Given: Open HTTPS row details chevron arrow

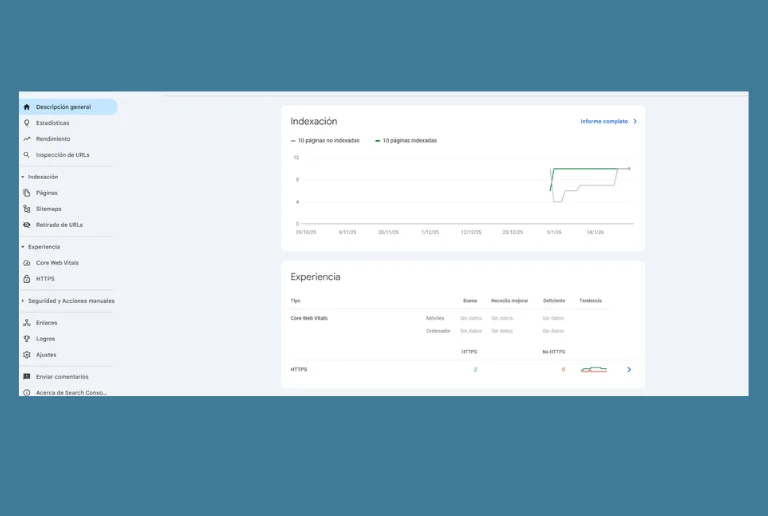Looking at the screenshot, I should point(629,370).
